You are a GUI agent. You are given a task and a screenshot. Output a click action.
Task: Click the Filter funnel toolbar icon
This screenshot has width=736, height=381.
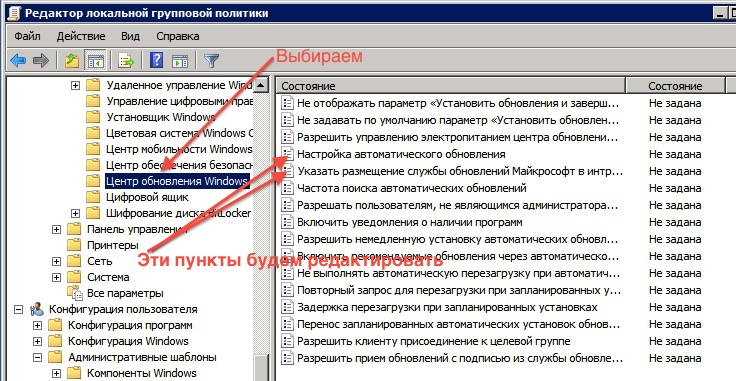tap(212, 61)
